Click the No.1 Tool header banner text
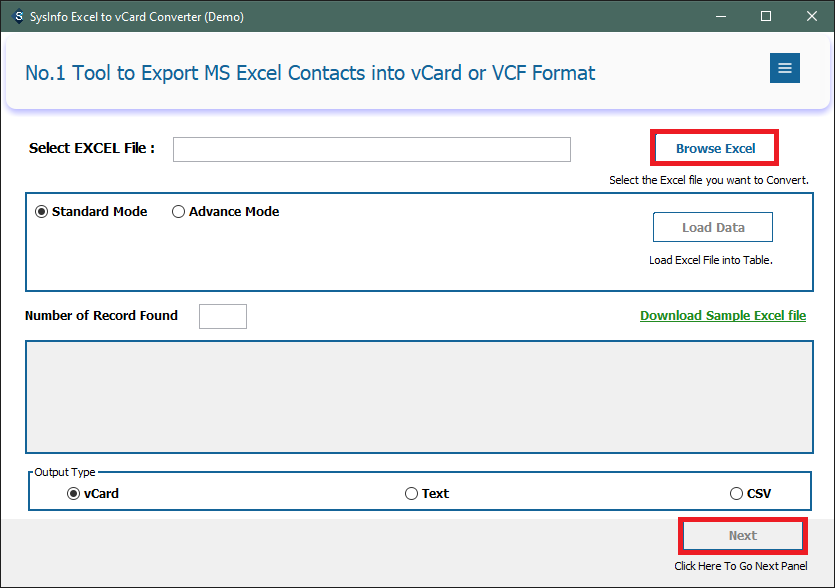Screen dimensions: 835x588 point(310,73)
